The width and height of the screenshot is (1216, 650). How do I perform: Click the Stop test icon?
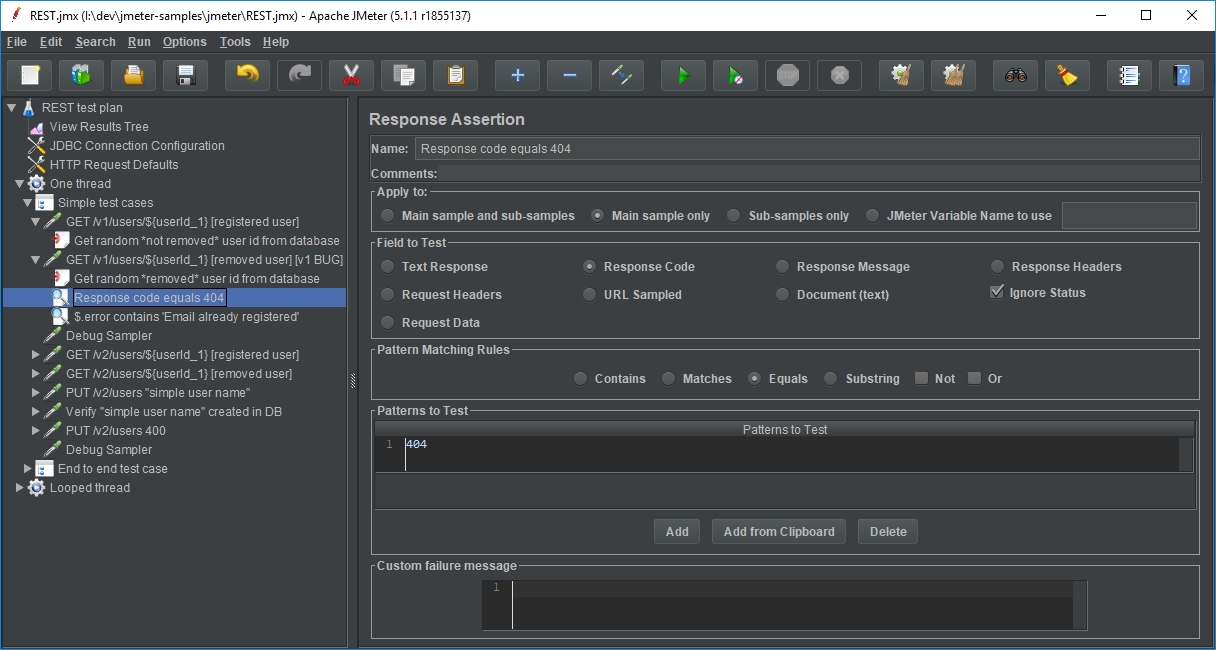[x=788, y=75]
